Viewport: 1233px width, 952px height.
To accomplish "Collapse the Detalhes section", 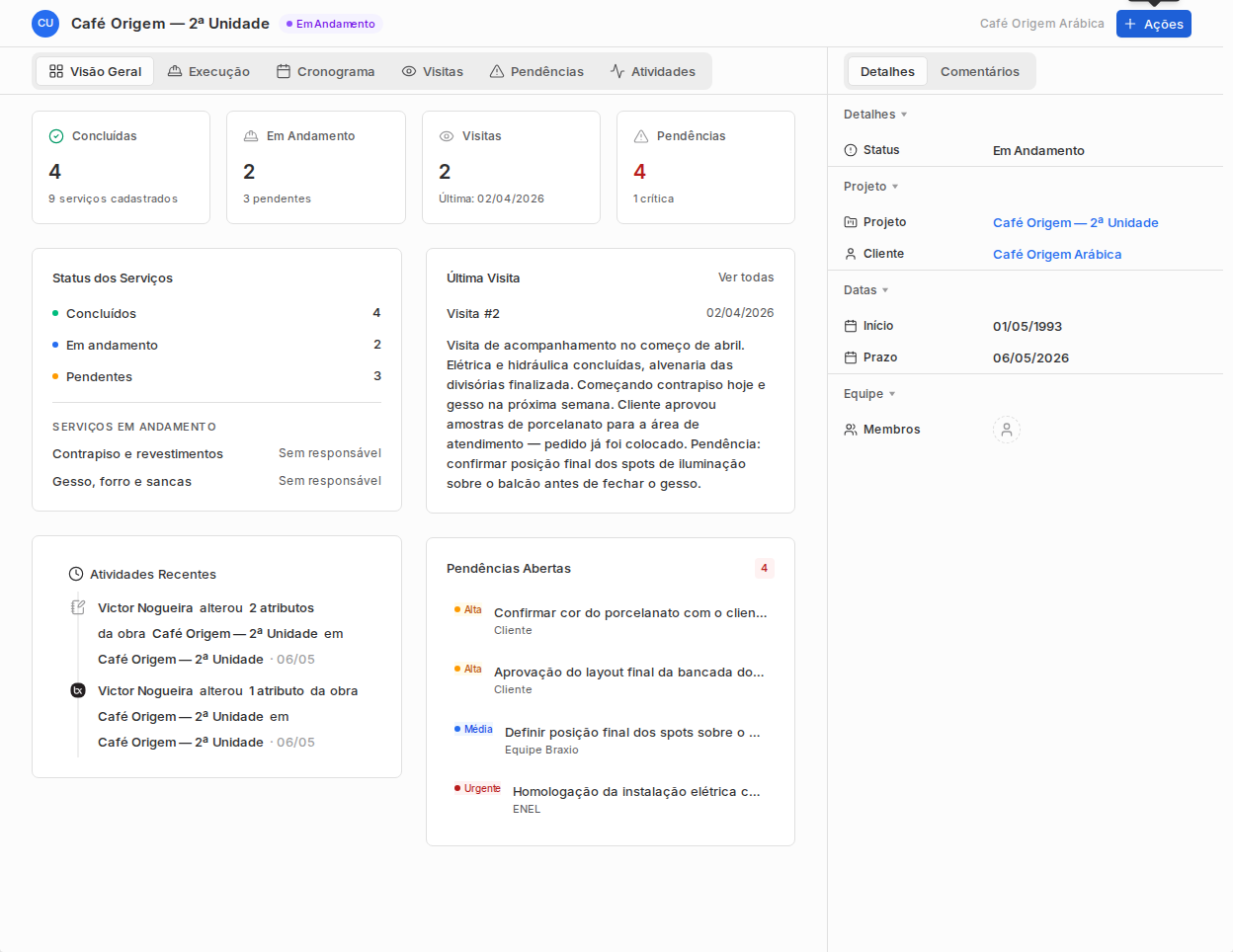I will [x=875, y=115].
